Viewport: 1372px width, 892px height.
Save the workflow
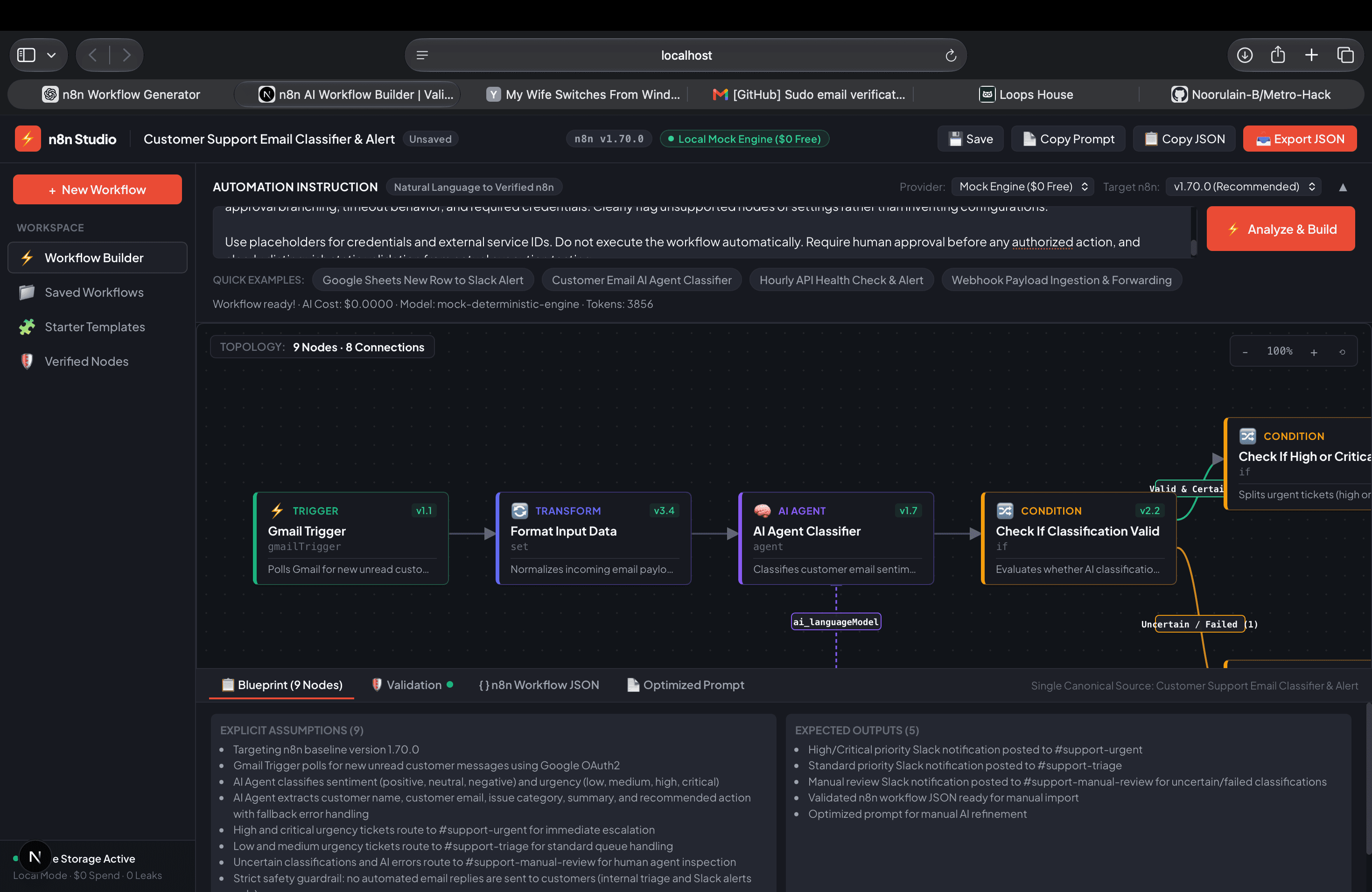[x=971, y=139]
